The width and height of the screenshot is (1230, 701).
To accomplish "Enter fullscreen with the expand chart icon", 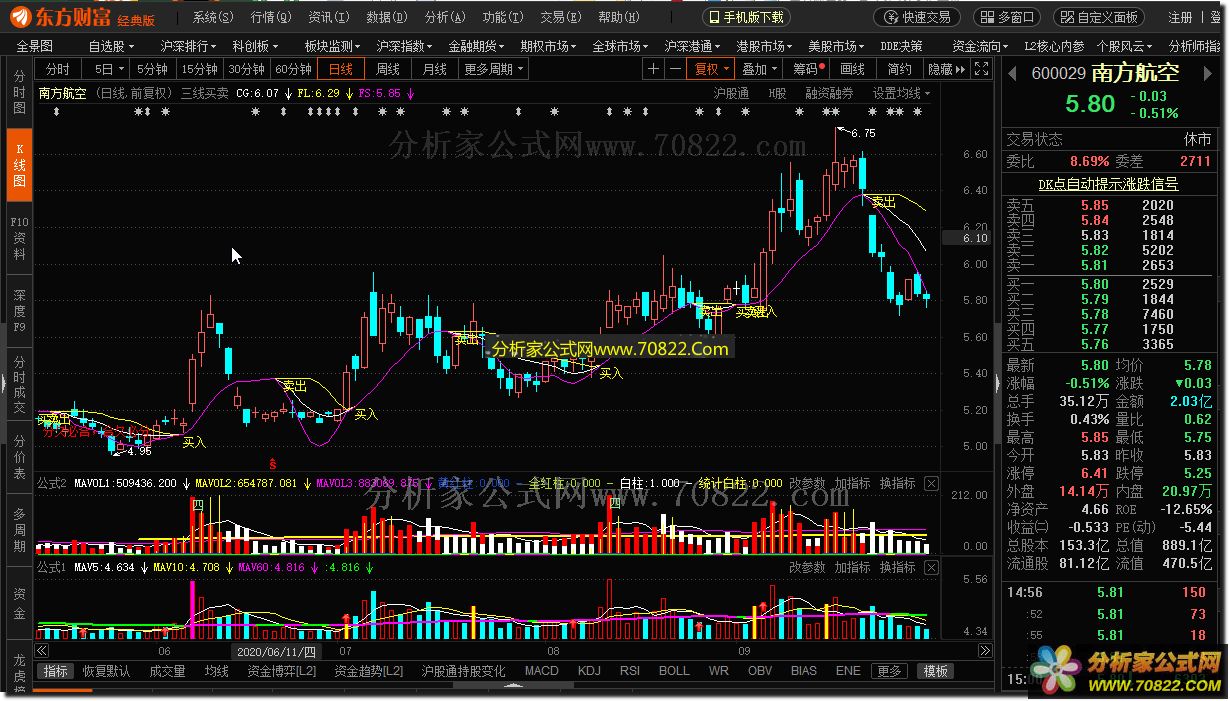I will click(982, 69).
